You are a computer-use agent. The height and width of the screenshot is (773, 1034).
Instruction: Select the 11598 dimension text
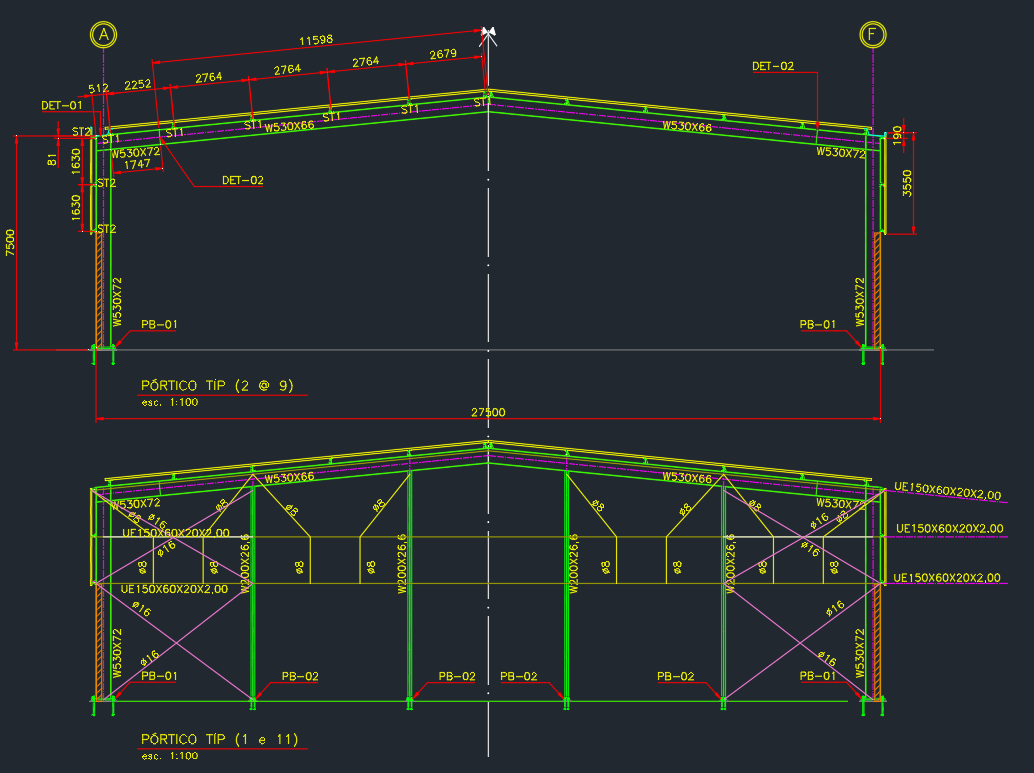coord(316,41)
